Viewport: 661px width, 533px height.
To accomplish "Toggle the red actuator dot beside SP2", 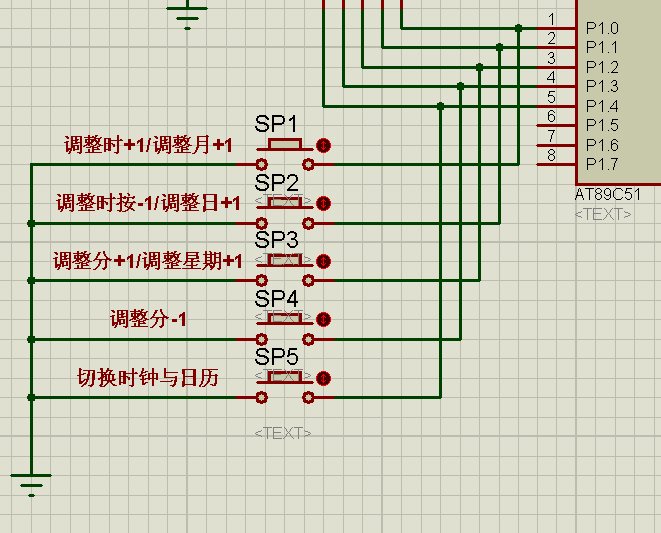I will click(x=323, y=203).
